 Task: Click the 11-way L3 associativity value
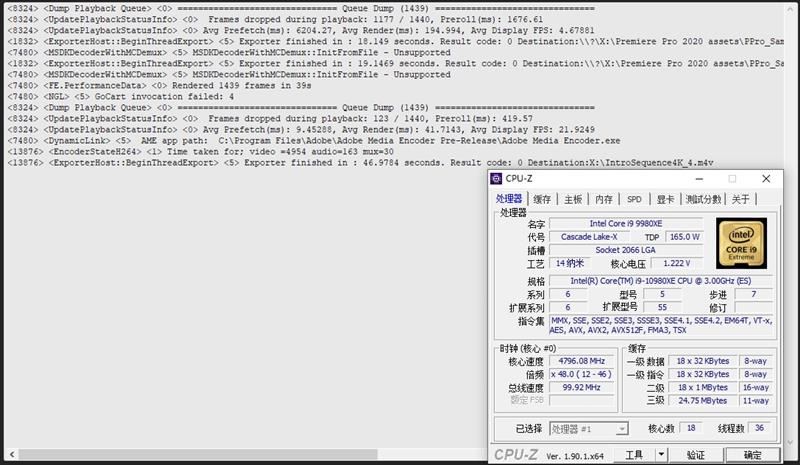(x=755, y=401)
